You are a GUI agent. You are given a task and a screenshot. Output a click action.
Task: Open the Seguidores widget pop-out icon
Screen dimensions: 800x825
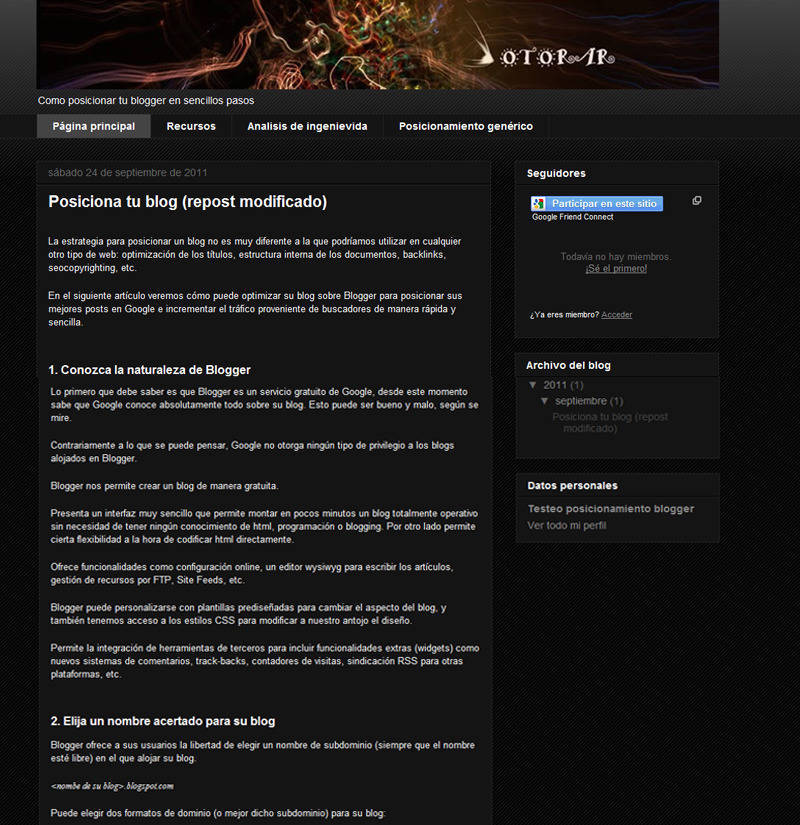tap(697, 200)
